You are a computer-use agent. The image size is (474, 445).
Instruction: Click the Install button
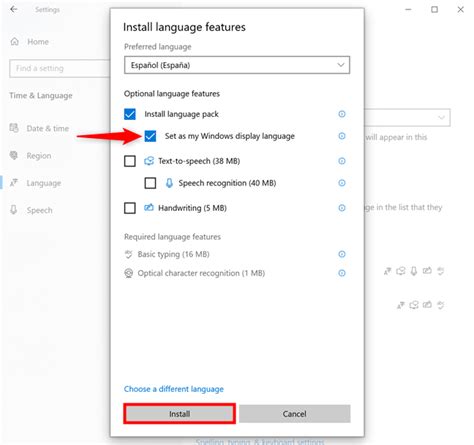point(179,414)
